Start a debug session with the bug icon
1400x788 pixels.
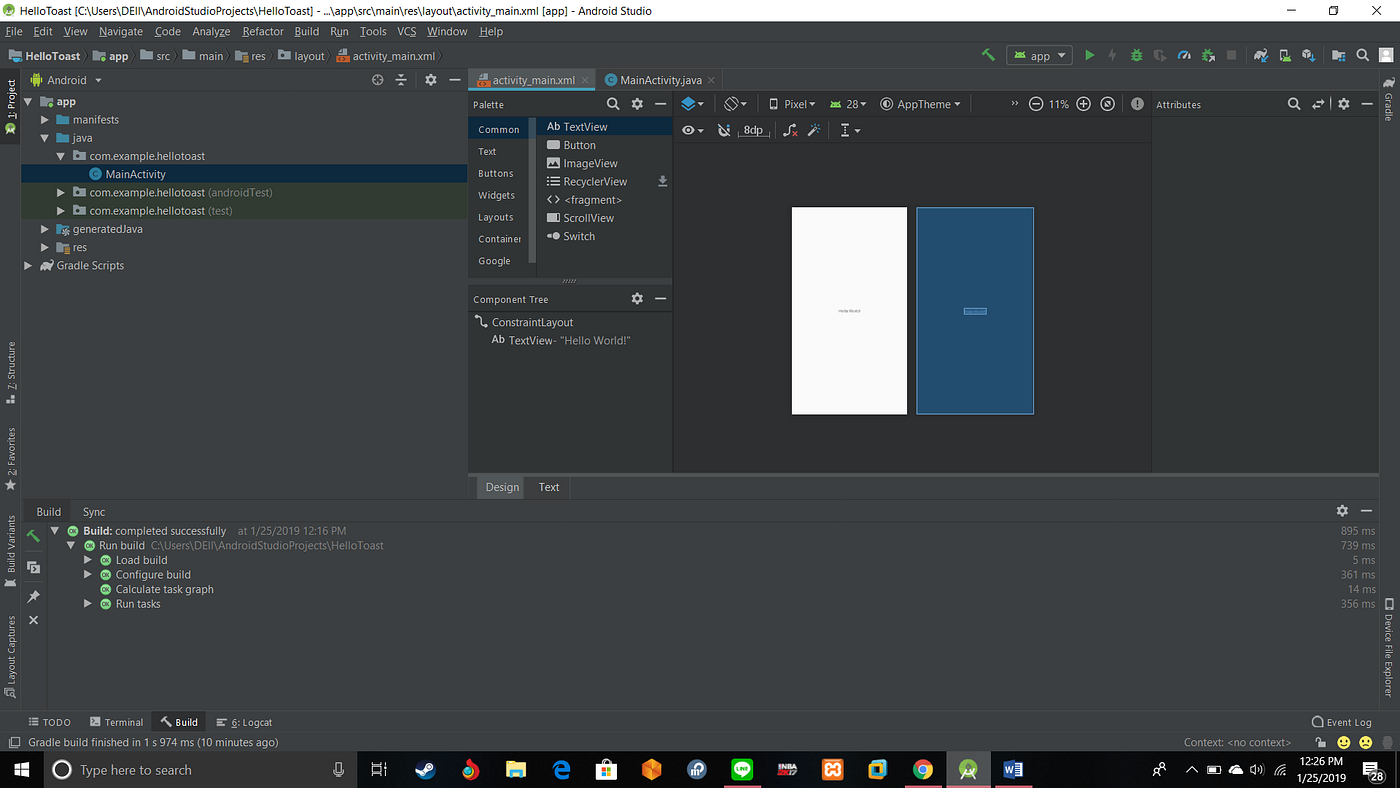point(1136,55)
